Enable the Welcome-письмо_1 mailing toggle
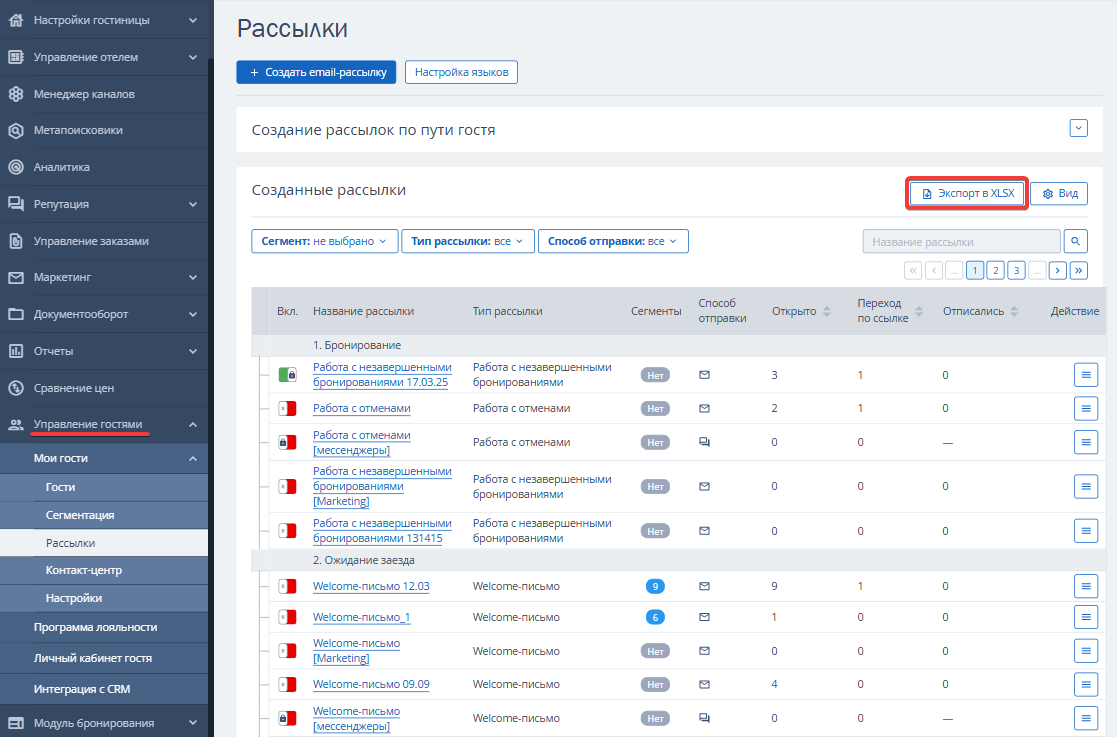Image resolution: width=1117 pixels, height=737 pixels. [287, 617]
